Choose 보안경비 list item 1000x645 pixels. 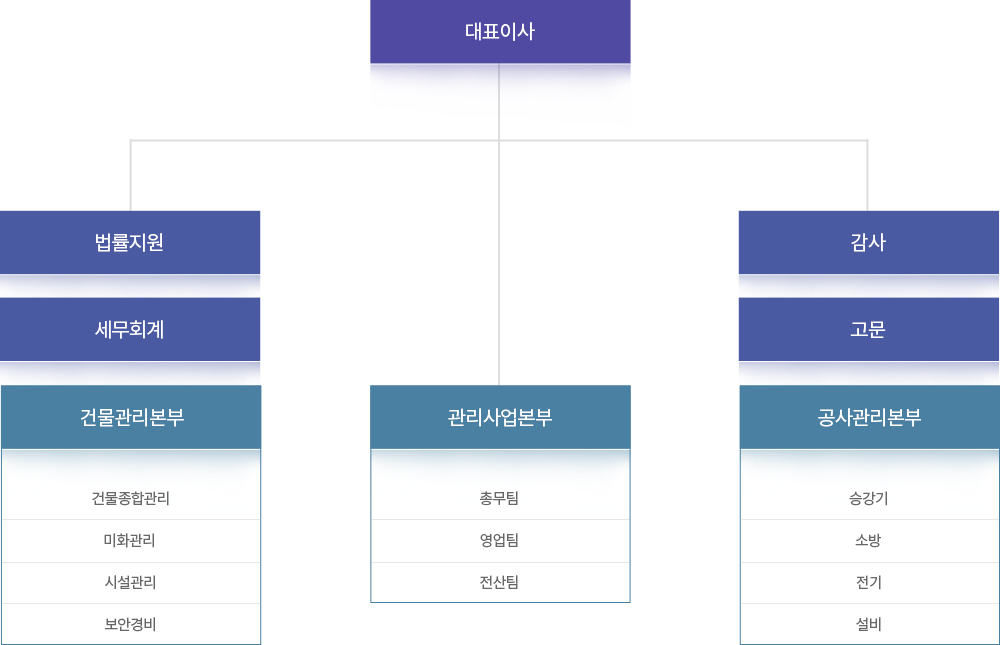pyautogui.click(x=131, y=625)
